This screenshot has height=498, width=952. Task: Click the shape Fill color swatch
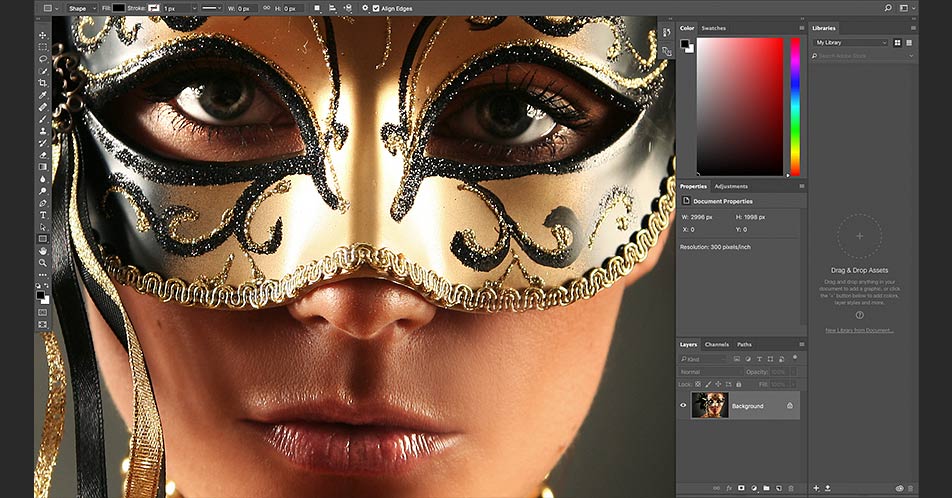point(119,9)
